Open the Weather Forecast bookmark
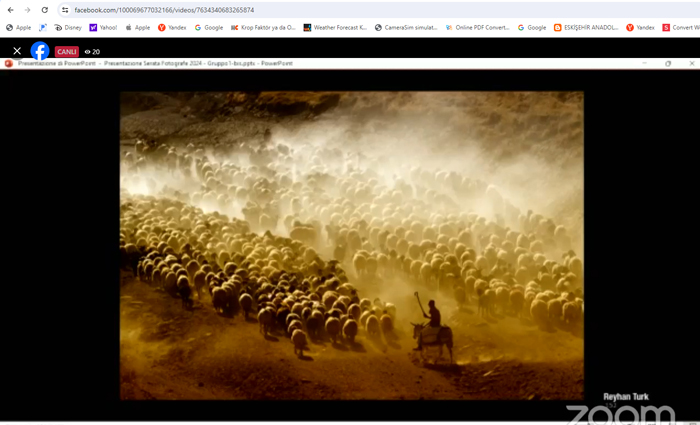Image resolution: width=700 pixels, height=425 pixels. click(x=336, y=28)
